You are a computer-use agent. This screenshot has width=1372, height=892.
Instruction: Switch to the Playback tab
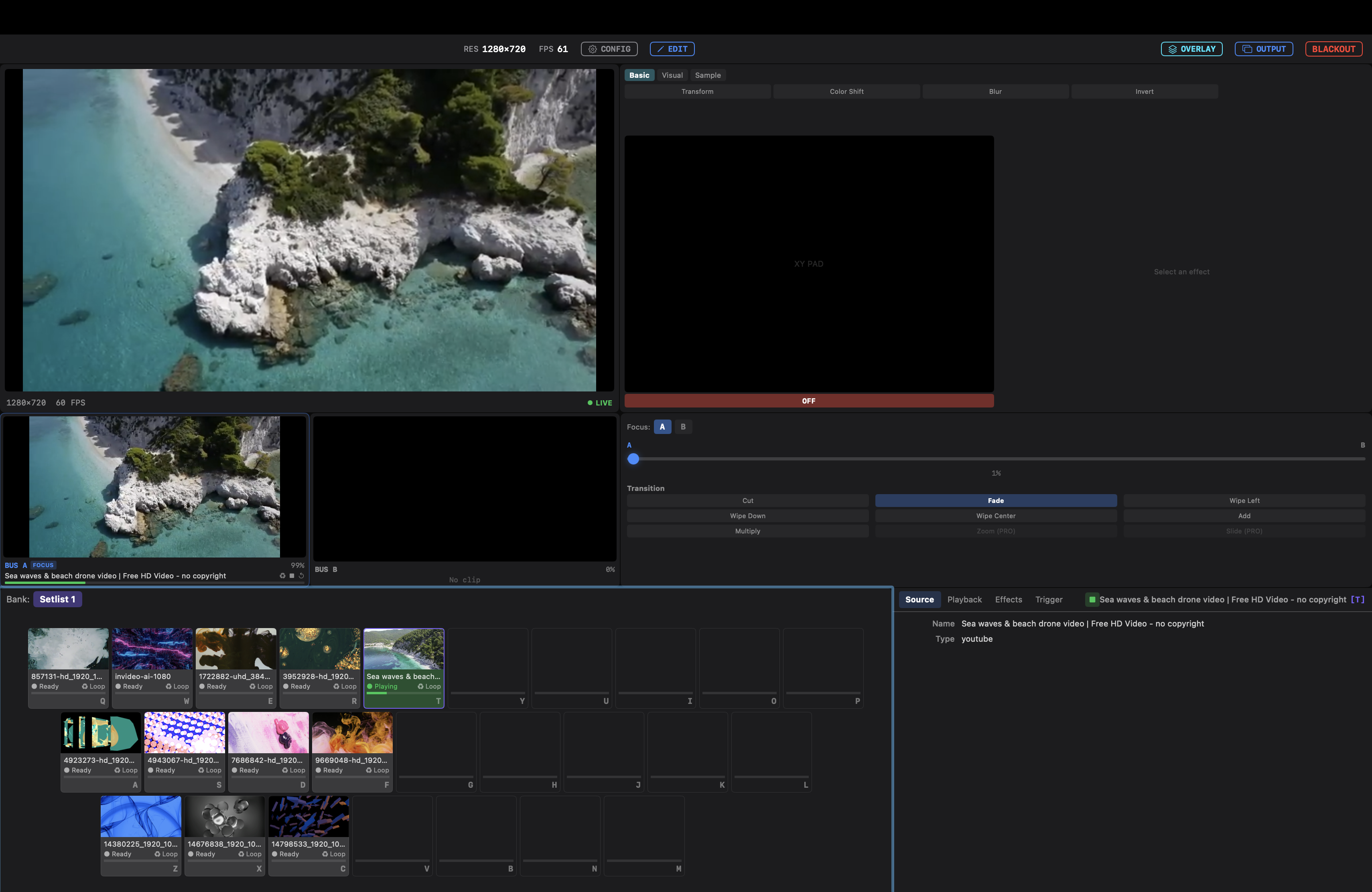pos(964,599)
